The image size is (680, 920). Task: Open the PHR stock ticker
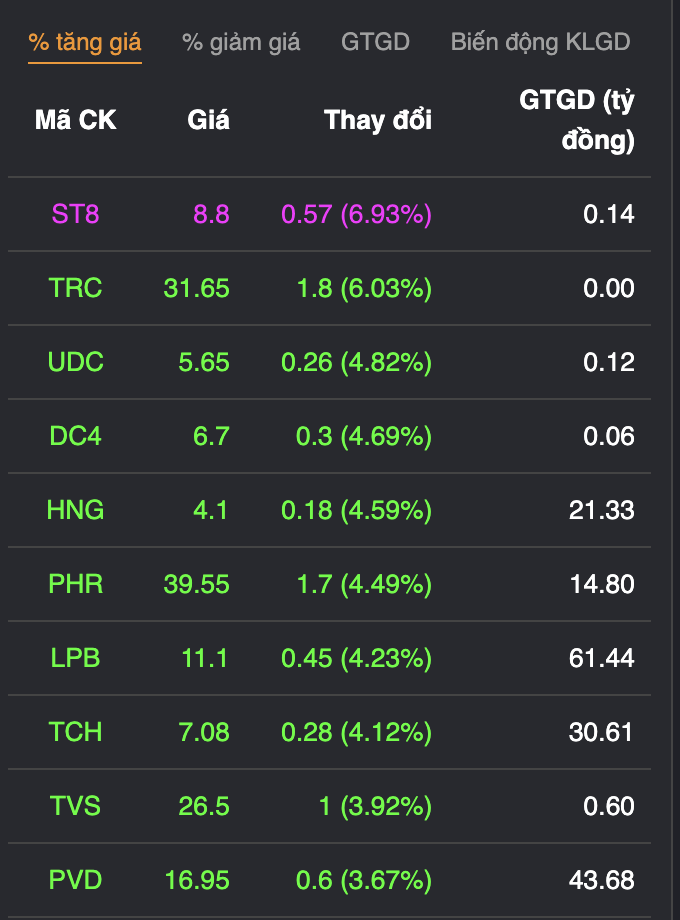click(x=76, y=584)
